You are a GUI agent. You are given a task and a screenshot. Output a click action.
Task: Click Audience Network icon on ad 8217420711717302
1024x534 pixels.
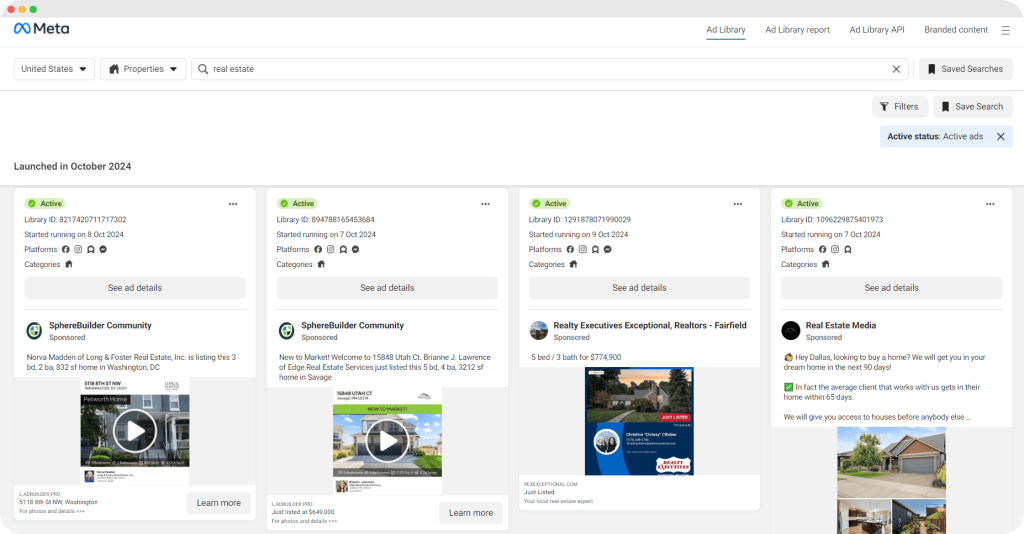click(91, 249)
